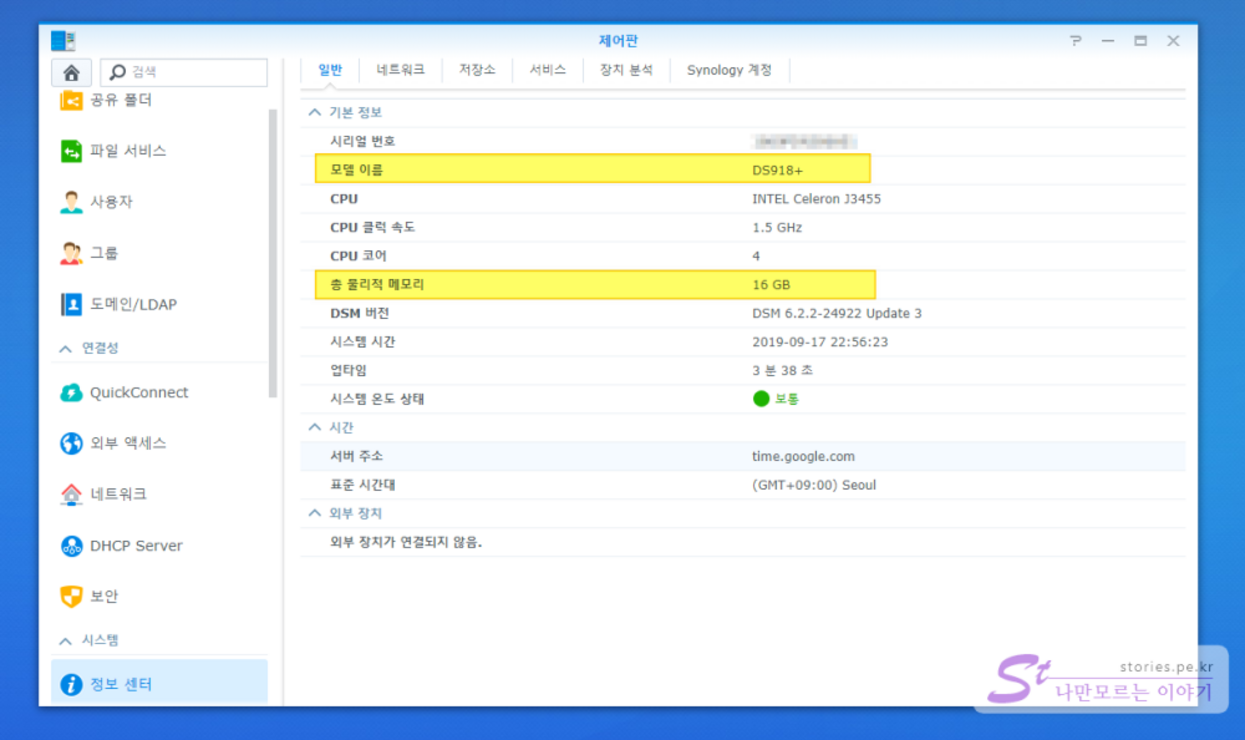Open the Synology 계정 tab
This screenshot has height=740, width=1245.
(729, 70)
